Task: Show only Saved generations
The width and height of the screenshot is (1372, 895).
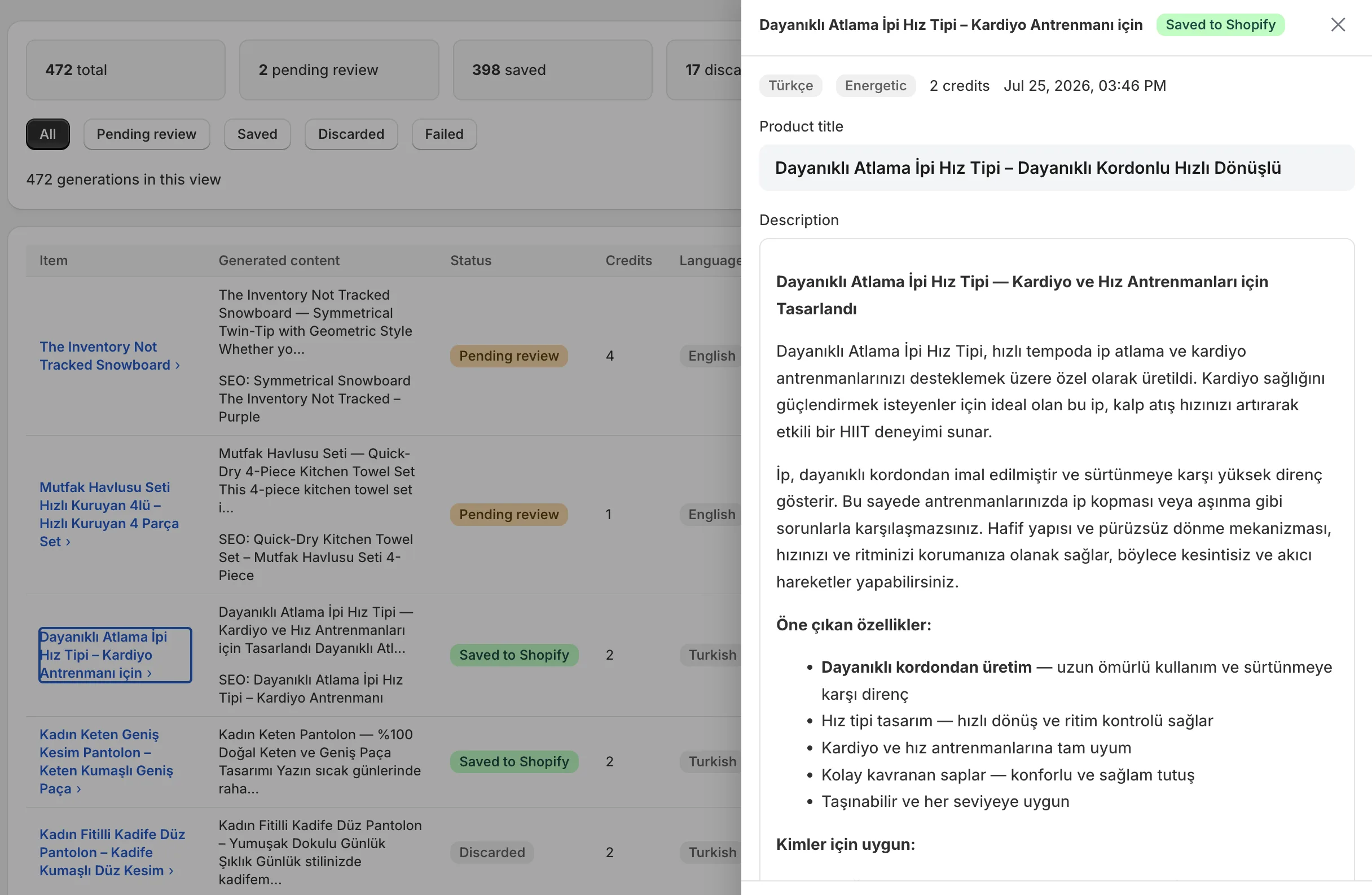Action: pos(257,134)
